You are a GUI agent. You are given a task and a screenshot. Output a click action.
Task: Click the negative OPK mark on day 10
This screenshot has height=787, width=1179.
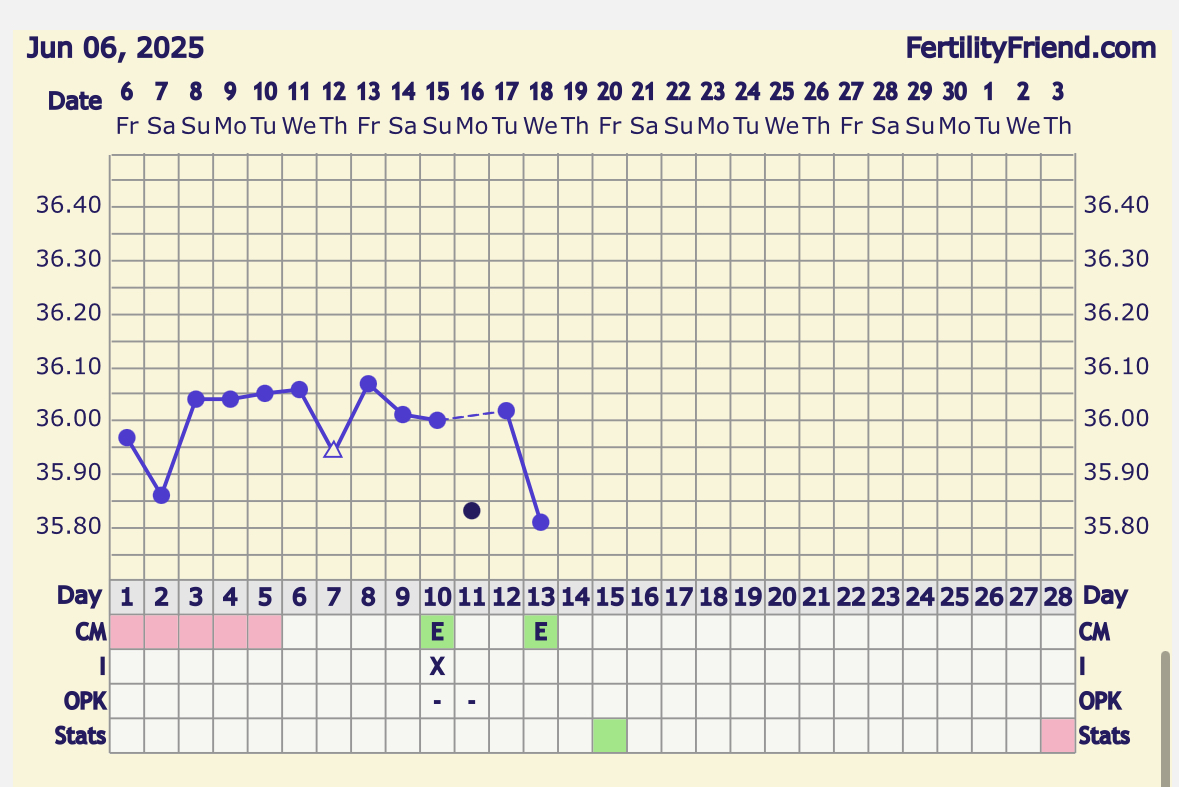click(437, 702)
